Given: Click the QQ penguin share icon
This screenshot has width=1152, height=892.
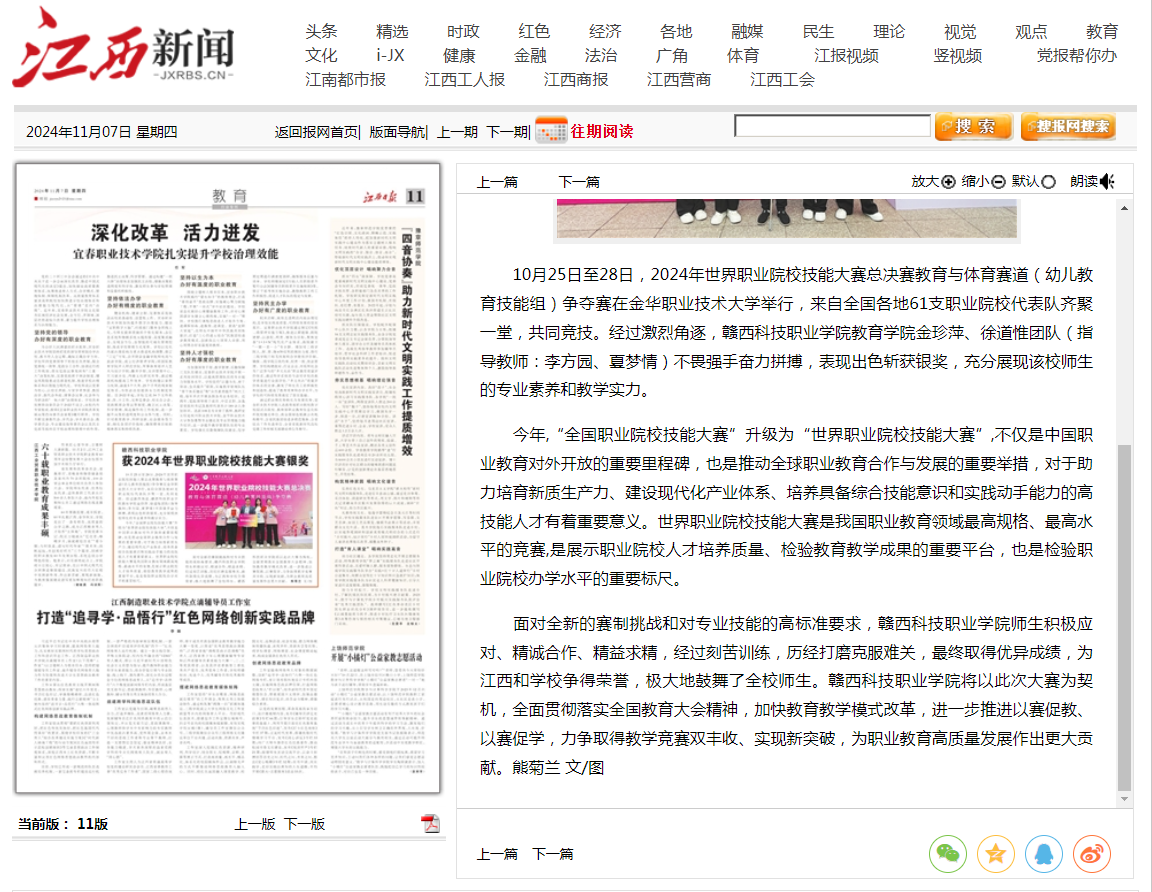Looking at the screenshot, I should (x=1043, y=853).
